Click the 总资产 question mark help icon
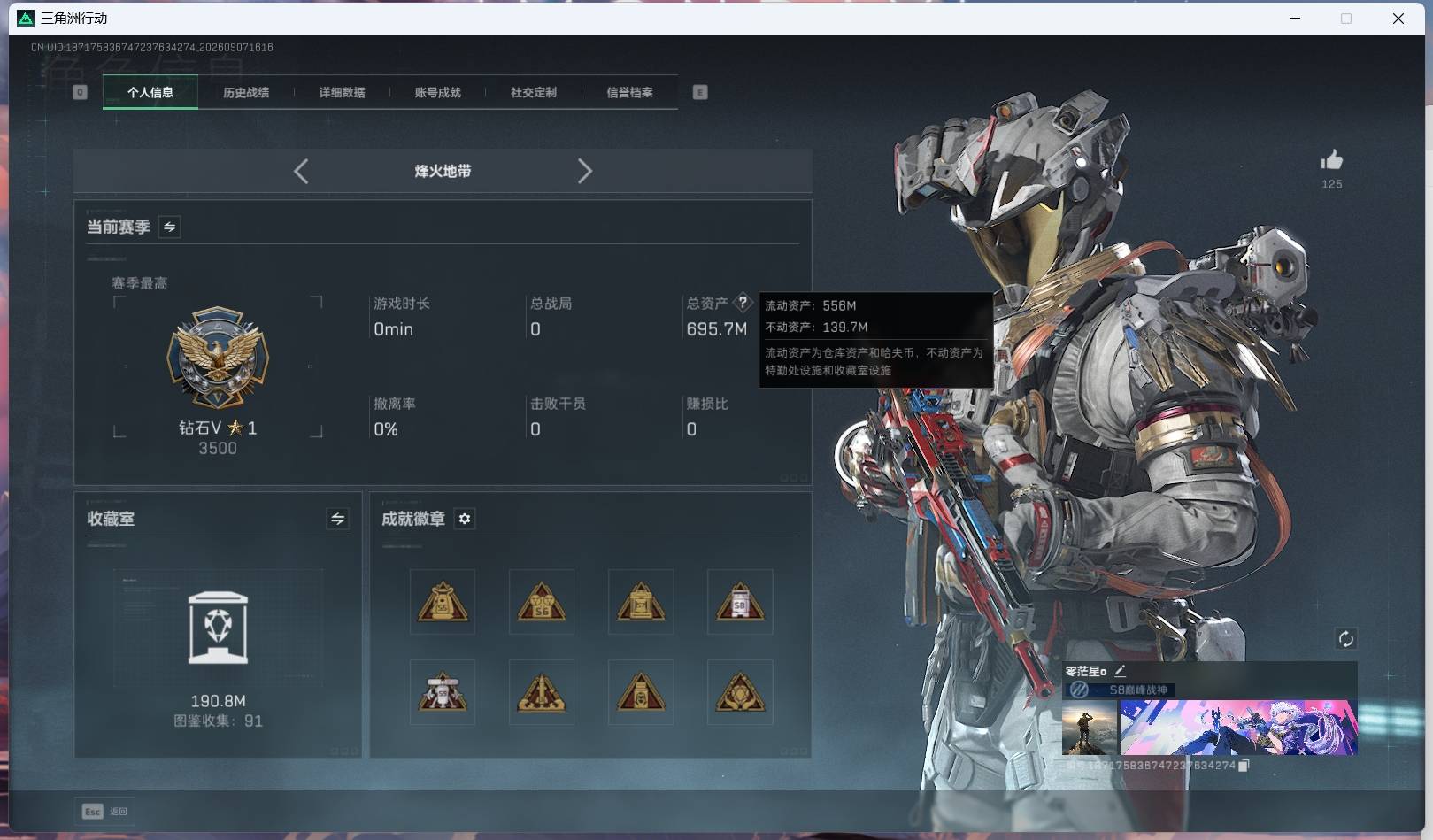Screen dimensions: 1433x840 tap(743, 303)
